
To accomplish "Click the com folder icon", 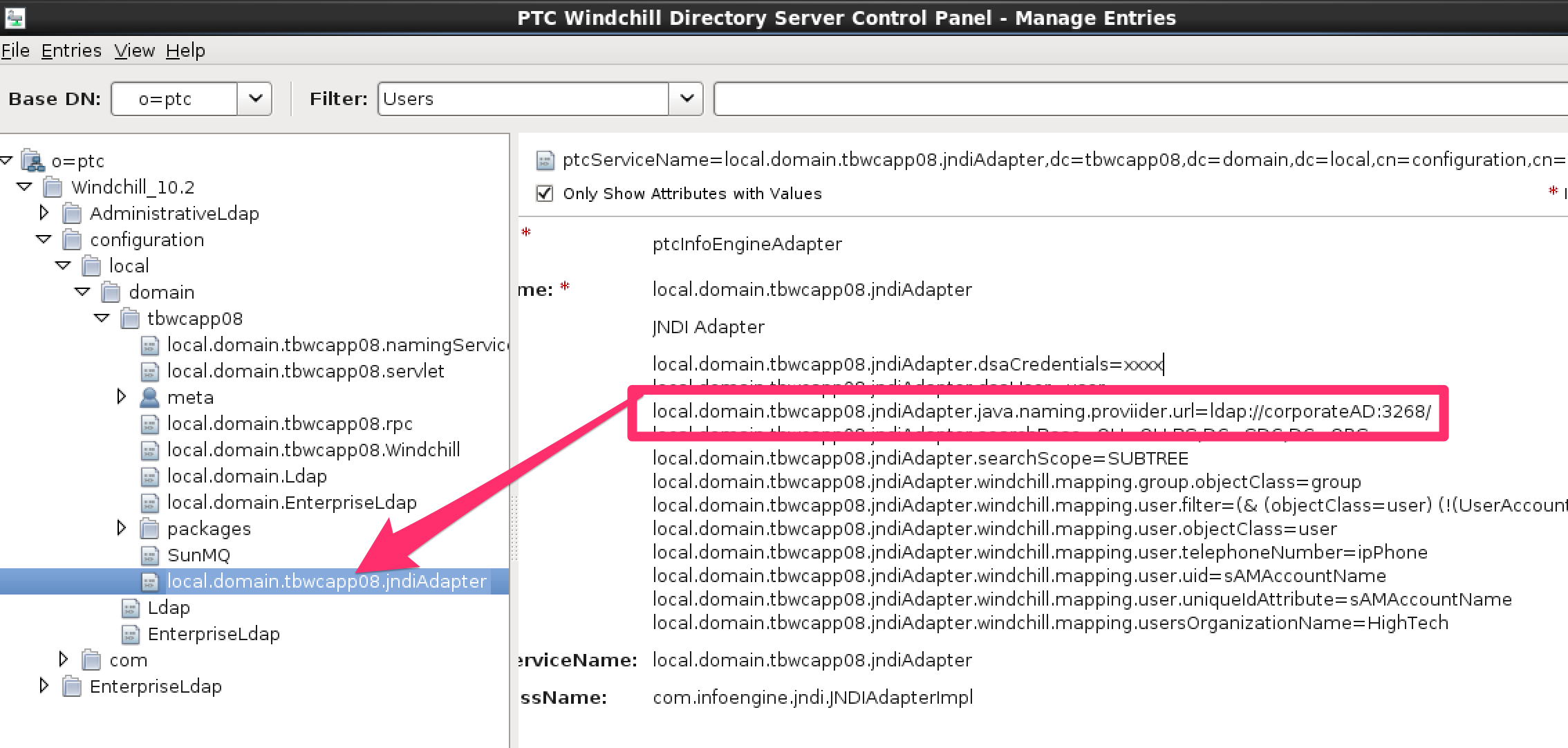I will click(91, 660).
